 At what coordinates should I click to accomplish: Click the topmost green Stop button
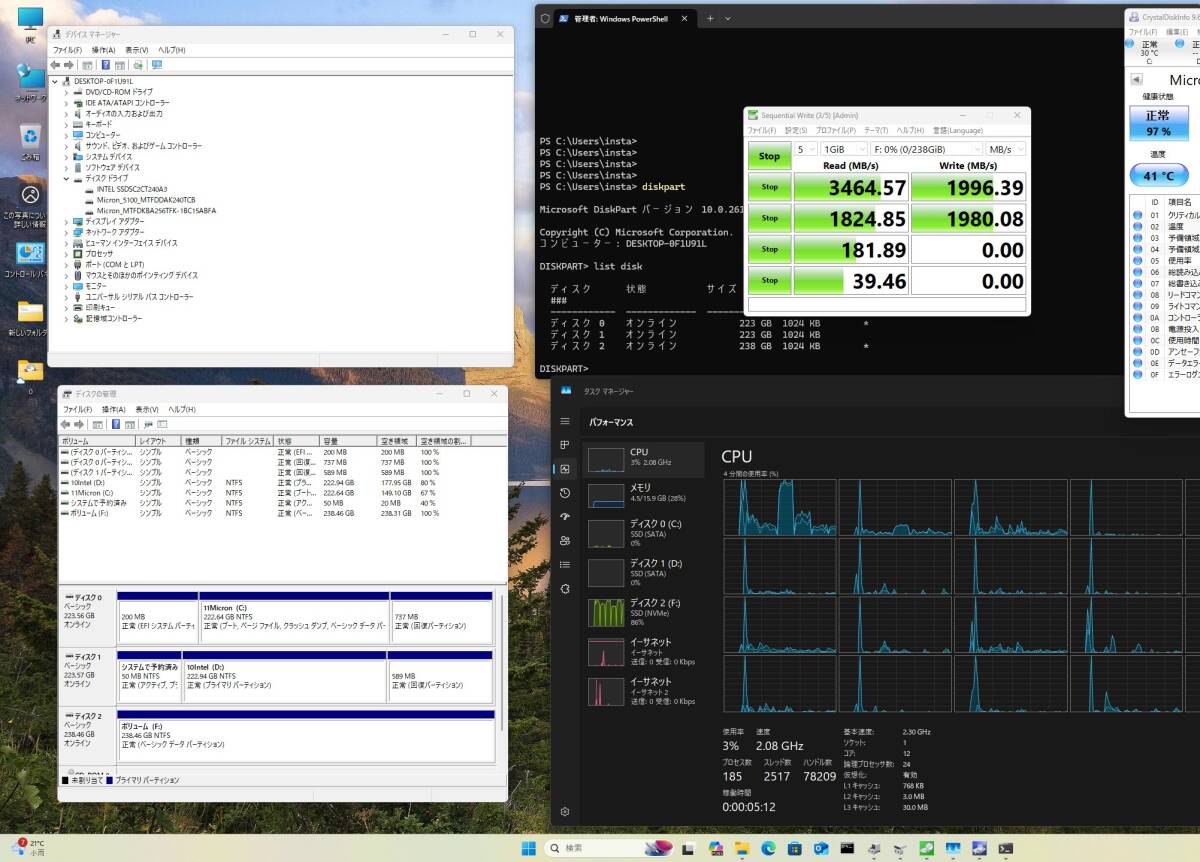coord(769,155)
